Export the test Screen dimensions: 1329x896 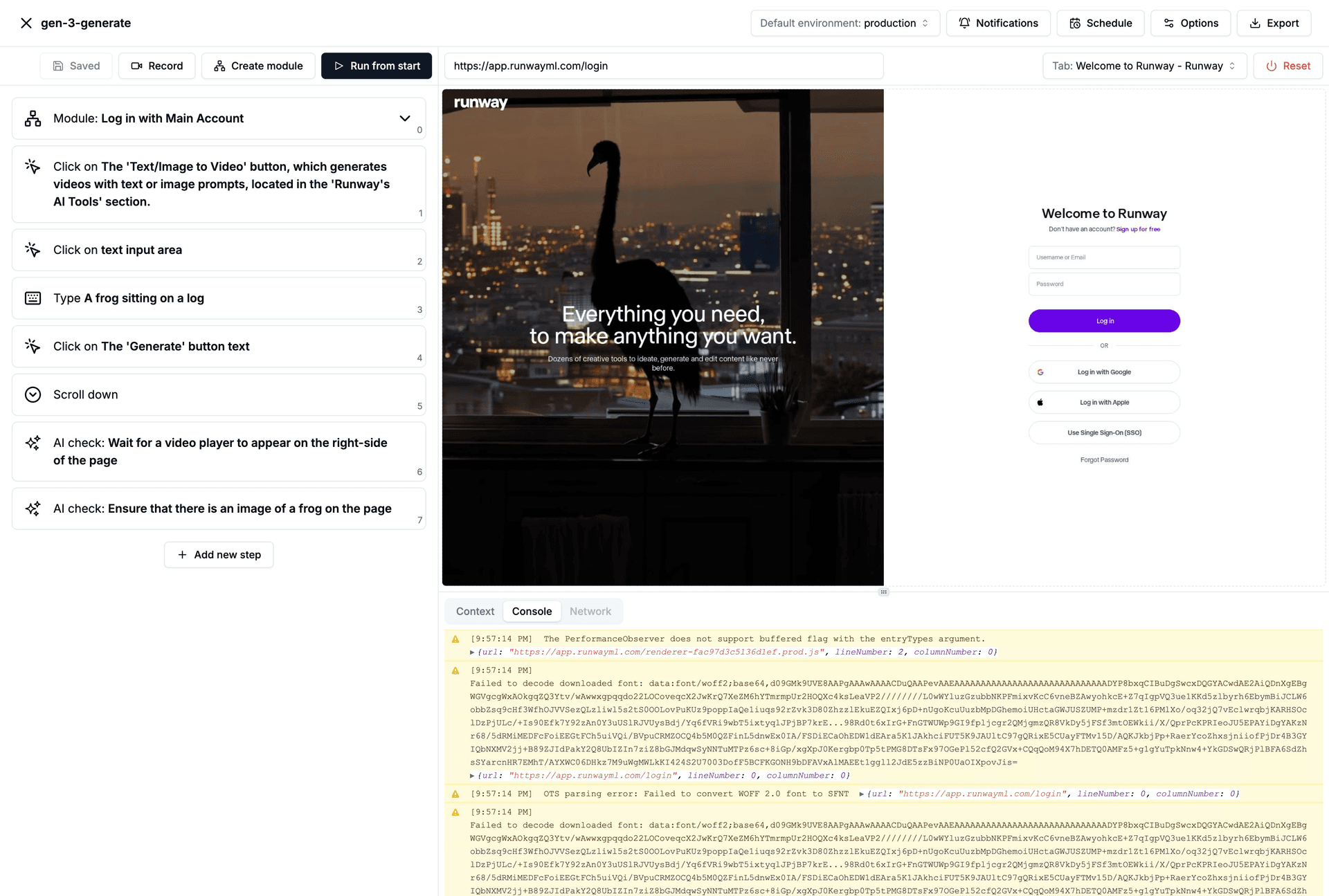click(x=1274, y=23)
